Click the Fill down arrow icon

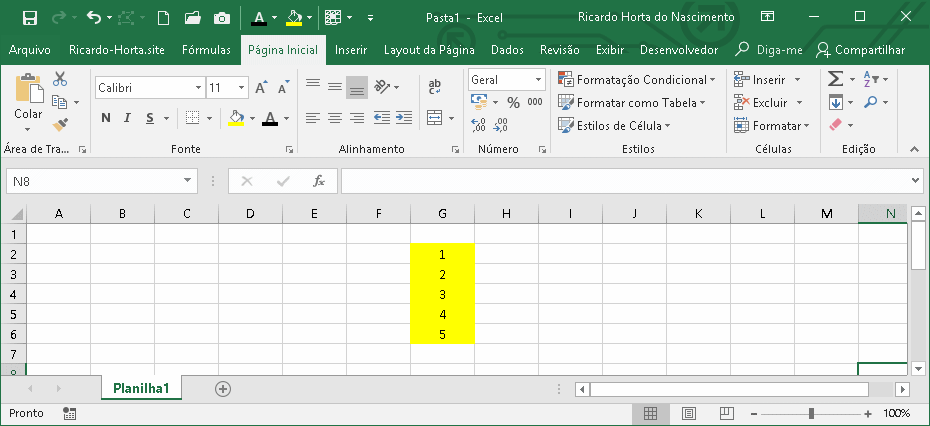point(836,103)
